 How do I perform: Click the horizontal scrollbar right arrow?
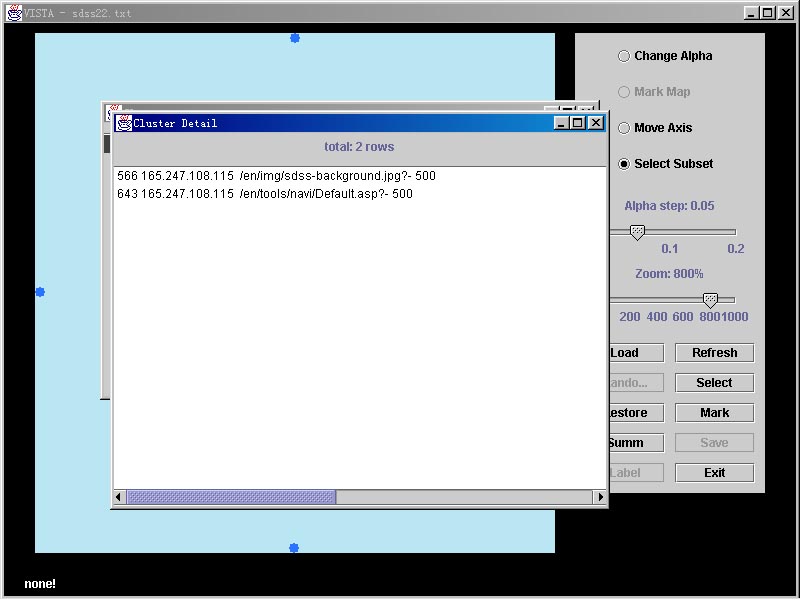tap(600, 497)
